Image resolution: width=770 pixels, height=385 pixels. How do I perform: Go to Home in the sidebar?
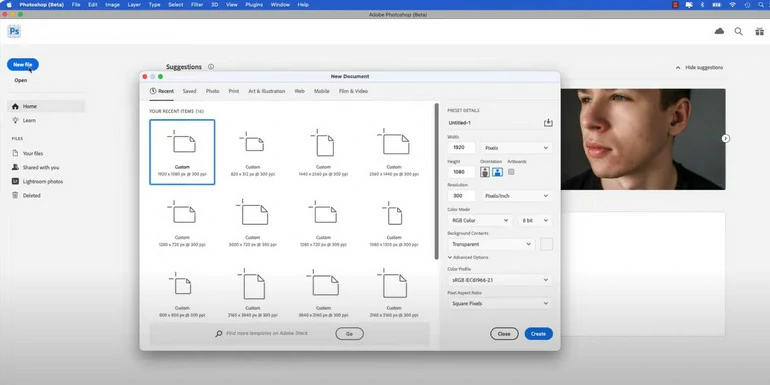pos(46,106)
